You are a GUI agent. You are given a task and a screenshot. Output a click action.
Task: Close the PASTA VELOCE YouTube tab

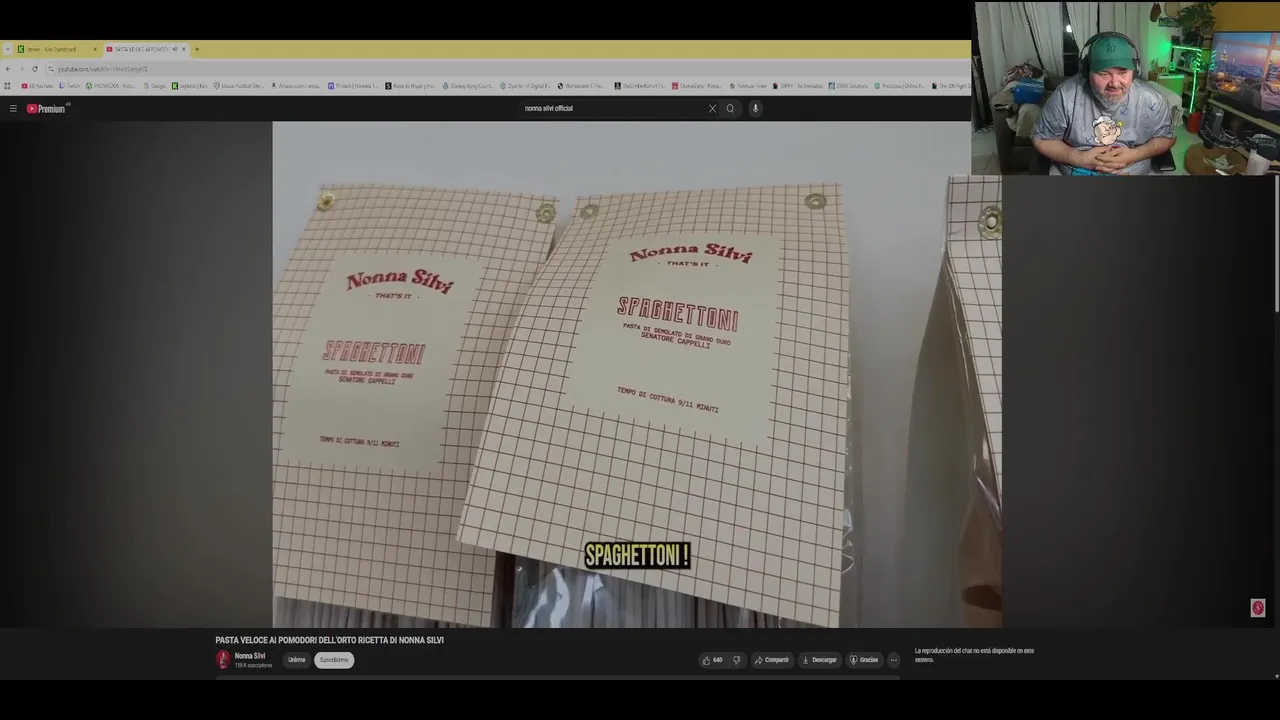coord(184,49)
